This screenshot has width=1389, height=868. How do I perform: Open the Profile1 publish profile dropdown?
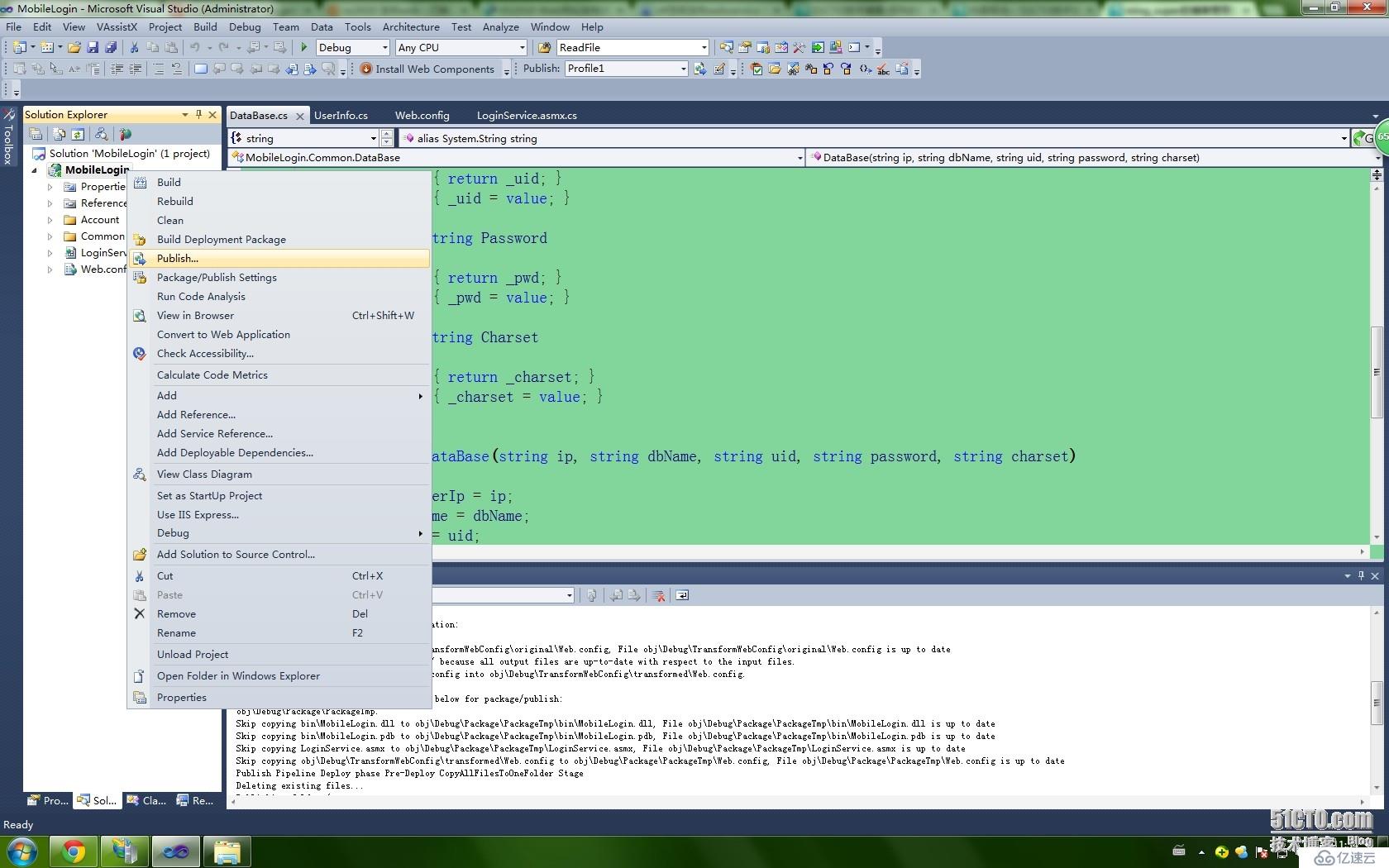click(683, 69)
